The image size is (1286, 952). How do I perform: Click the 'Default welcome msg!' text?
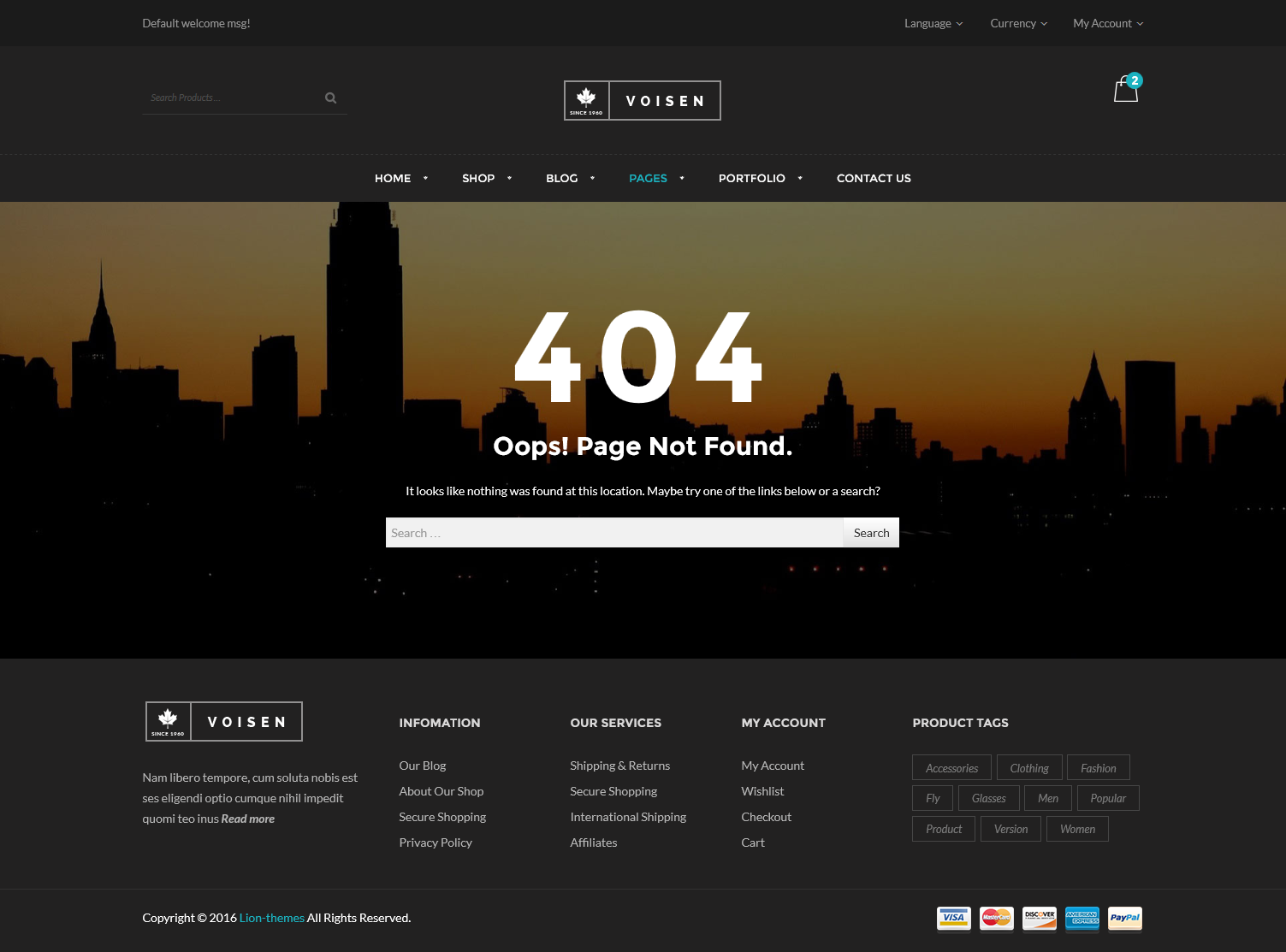tap(197, 23)
